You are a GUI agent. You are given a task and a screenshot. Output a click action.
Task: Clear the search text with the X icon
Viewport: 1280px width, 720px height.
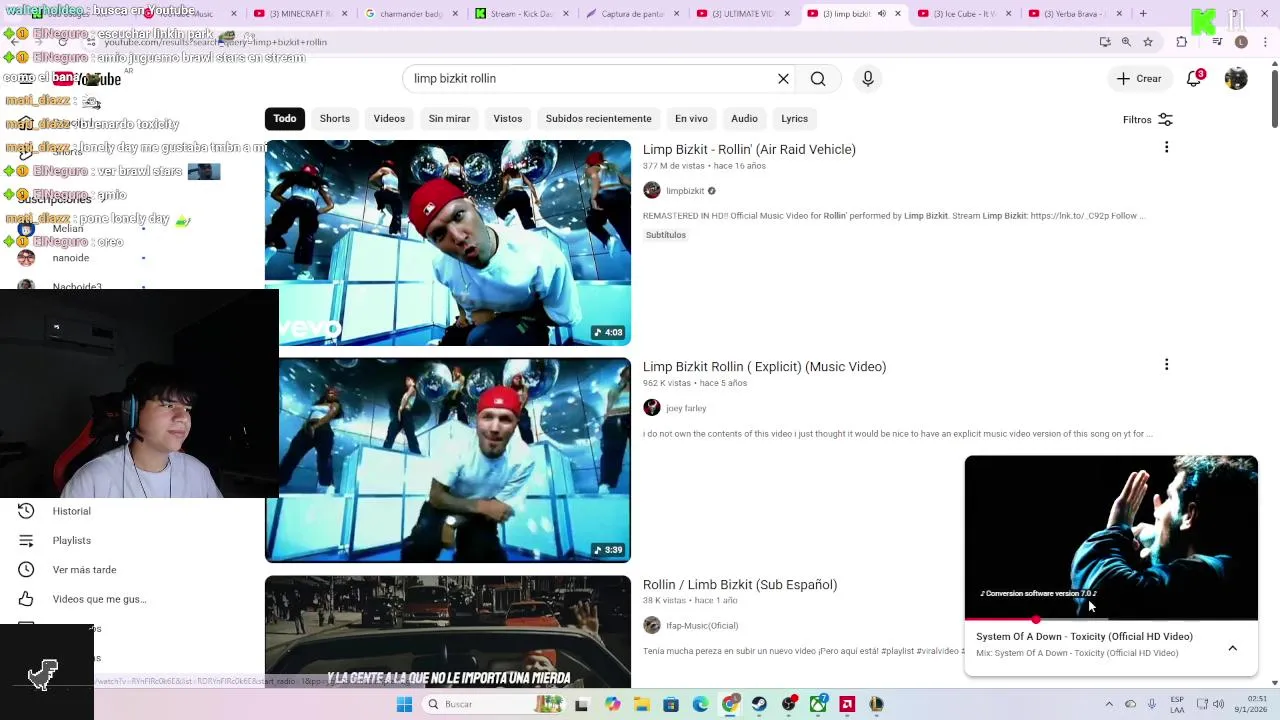click(x=783, y=79)
